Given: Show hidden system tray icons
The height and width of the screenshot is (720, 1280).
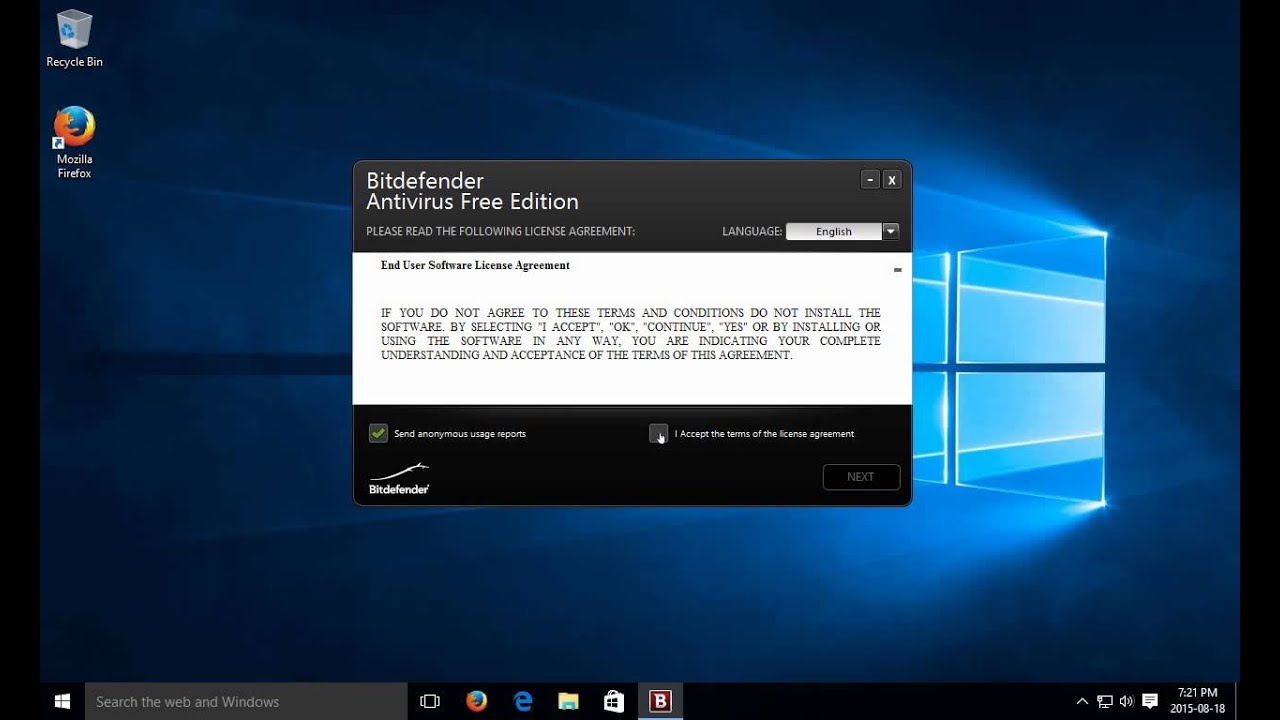Looking at the screenshot, I should [x=1082, y=701].
